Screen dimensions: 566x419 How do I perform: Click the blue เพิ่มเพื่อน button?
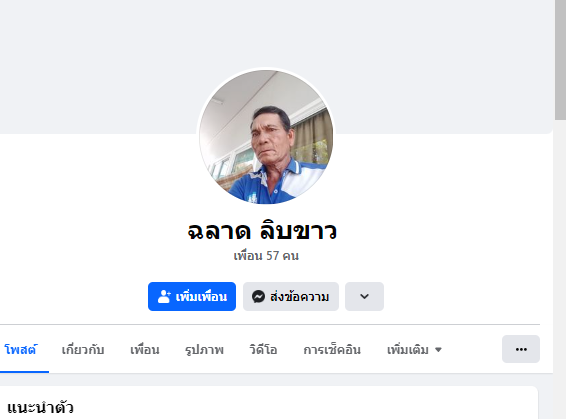192,296
